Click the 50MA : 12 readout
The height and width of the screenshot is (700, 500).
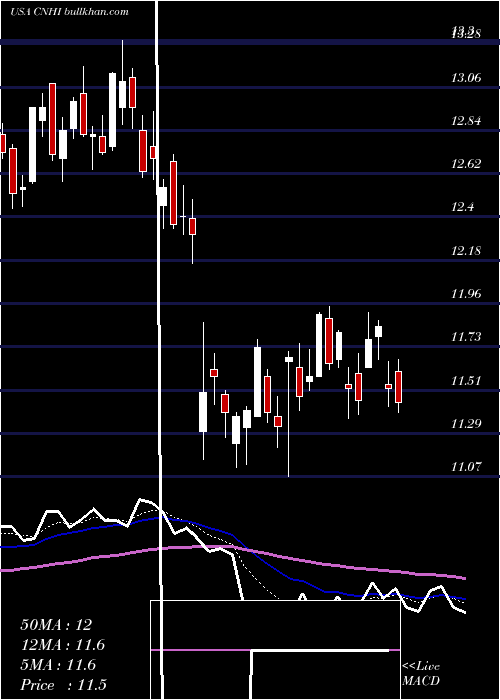tap(56, 625)
